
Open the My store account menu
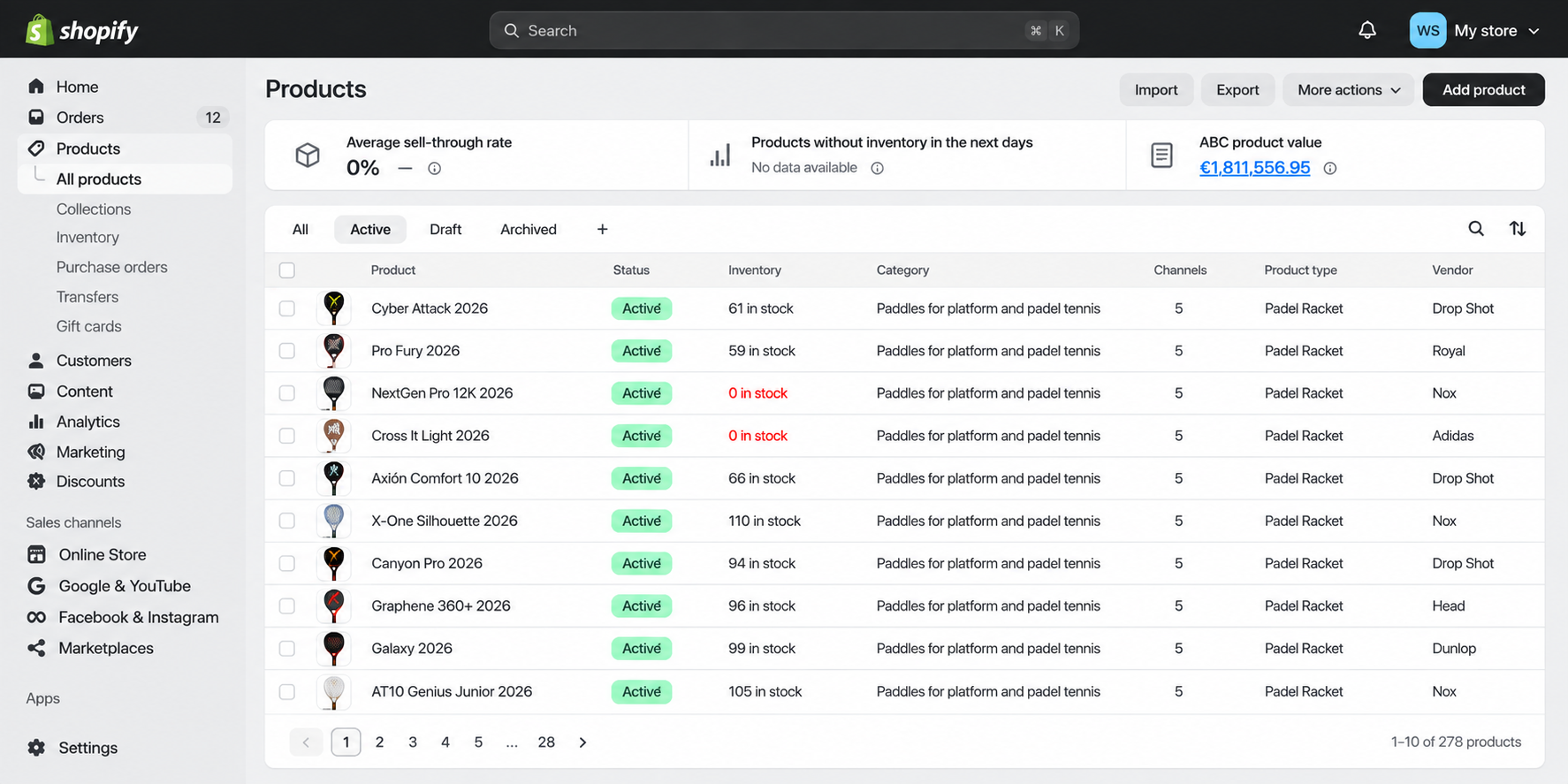point(1475,30)
